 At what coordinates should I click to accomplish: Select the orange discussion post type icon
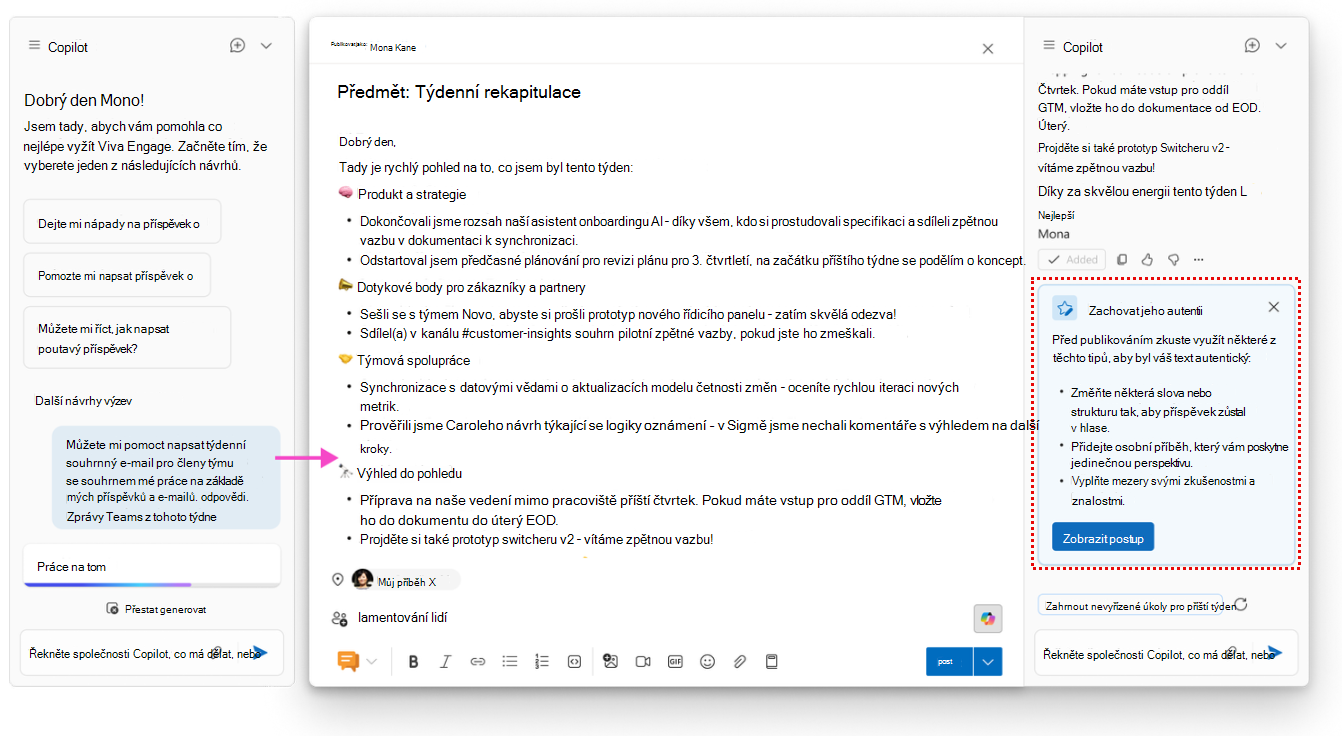point(348,661)
